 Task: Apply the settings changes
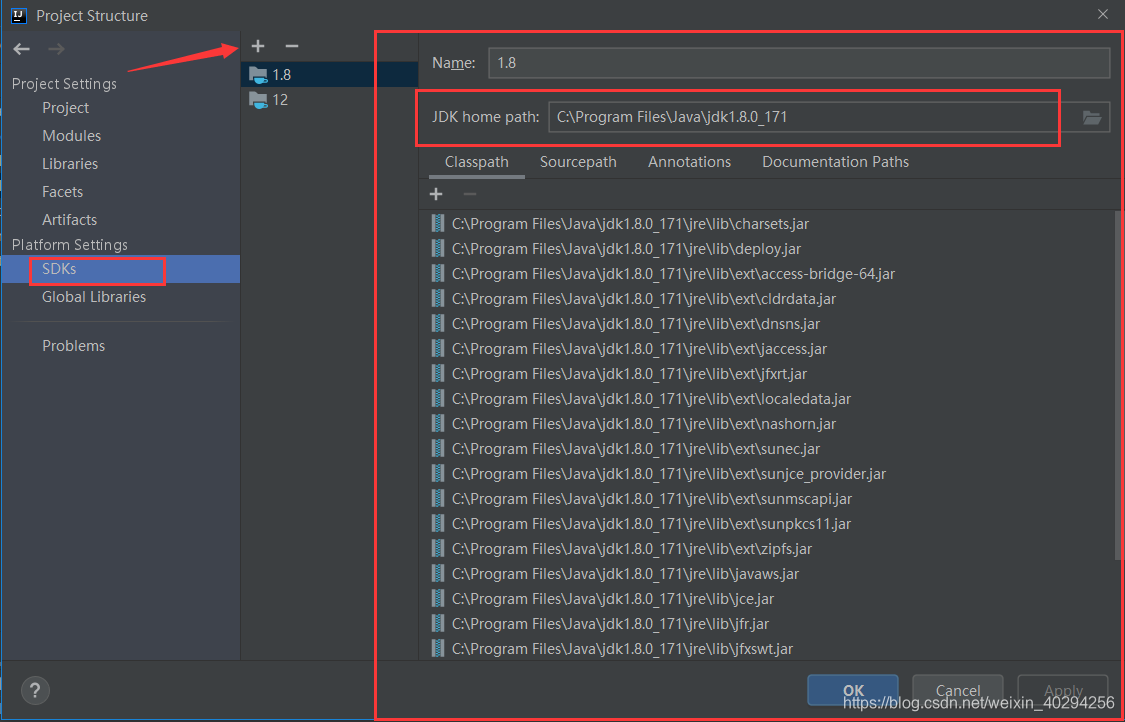tap(1062, 690)
